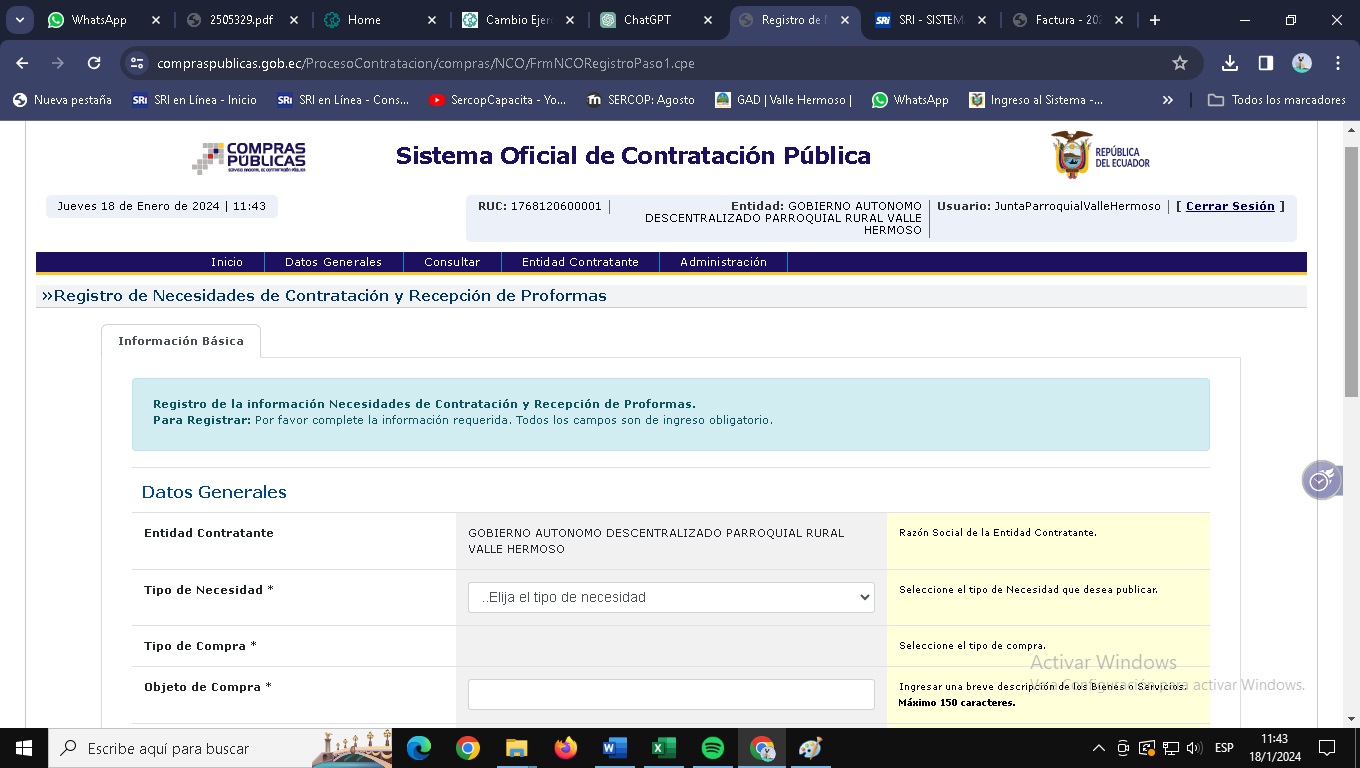Reload the page with refresh icon

click(94, 63)
